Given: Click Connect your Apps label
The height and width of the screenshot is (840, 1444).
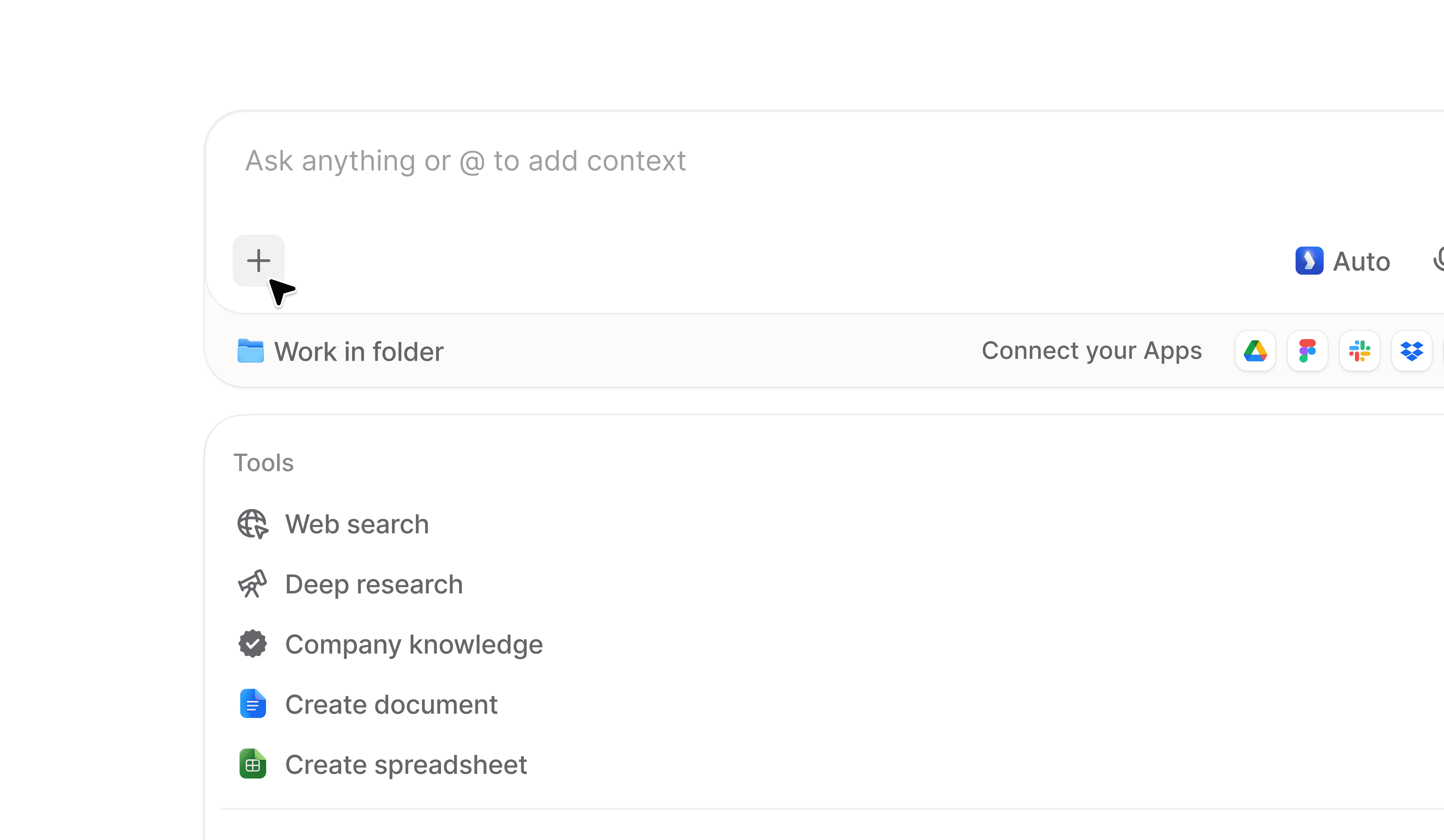Looking at the screenshot, I should 1092,351.
